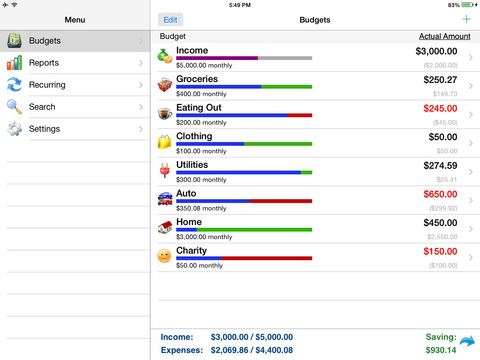
Task: Tap the Home house icon
Action: coord(165,228)
